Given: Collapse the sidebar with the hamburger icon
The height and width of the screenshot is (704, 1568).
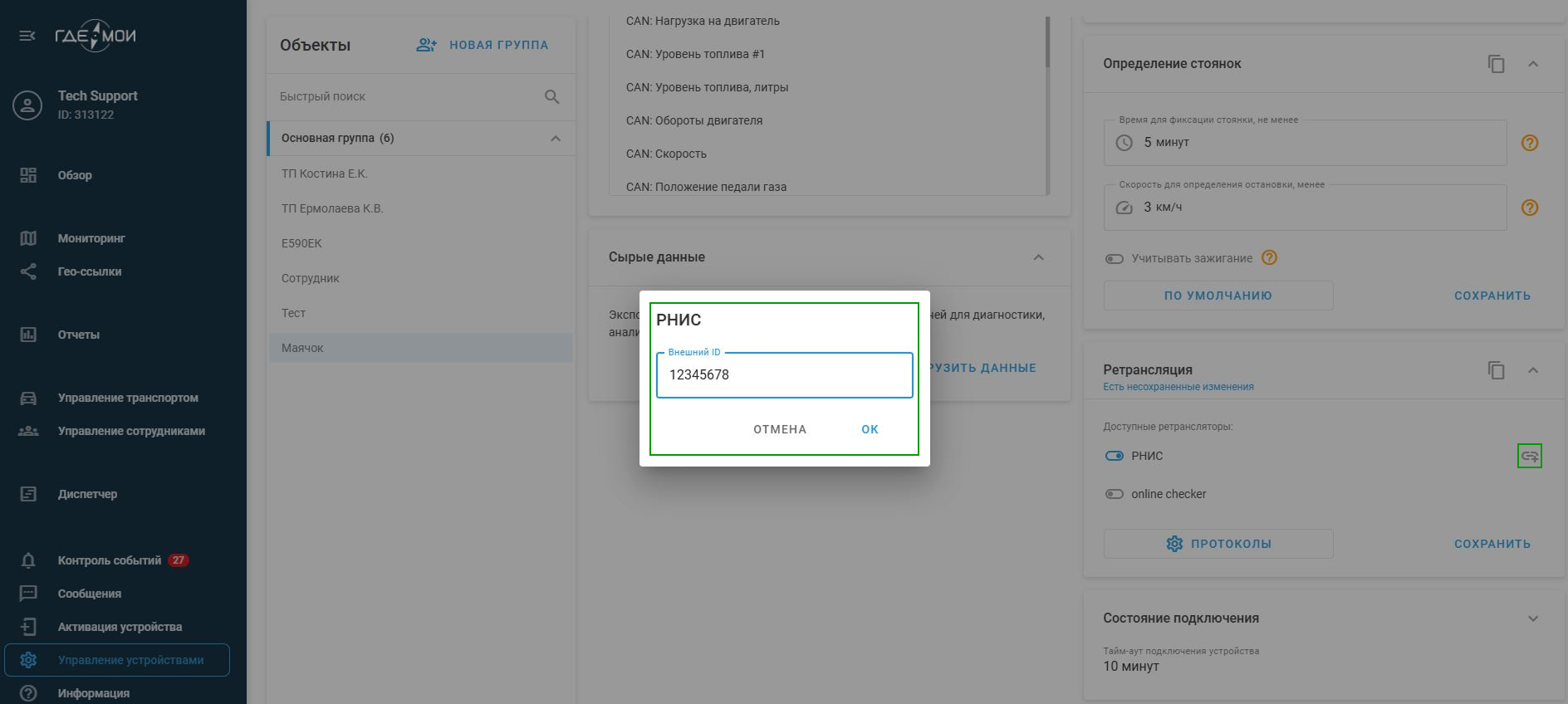Looking at the screenshot, I should point(27,36).
